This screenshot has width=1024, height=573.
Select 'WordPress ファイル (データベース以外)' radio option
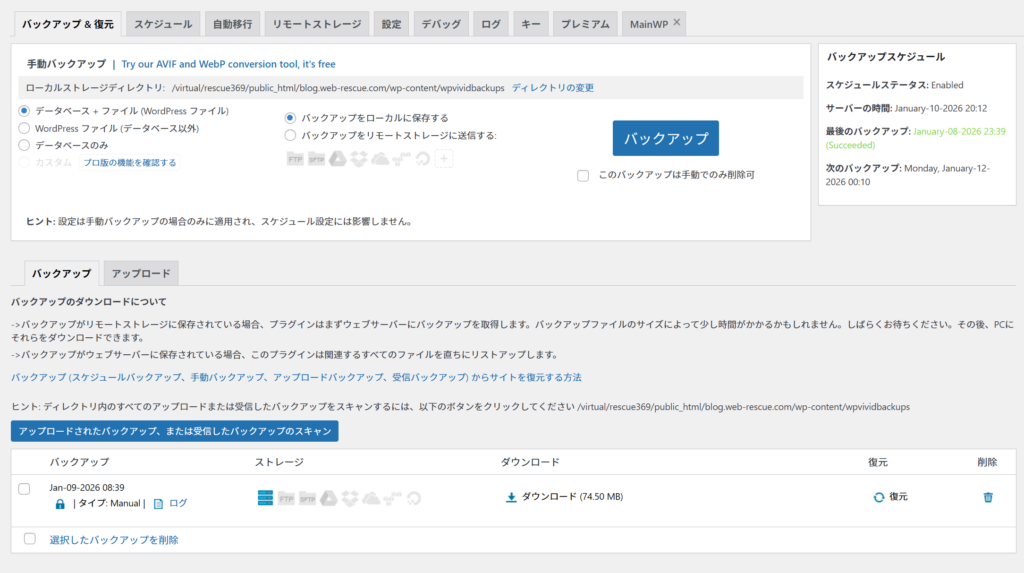(x=25, y=128)
